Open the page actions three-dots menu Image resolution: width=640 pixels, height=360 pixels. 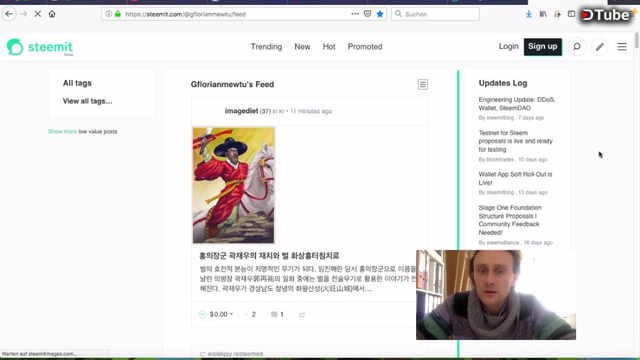[355, 14]
